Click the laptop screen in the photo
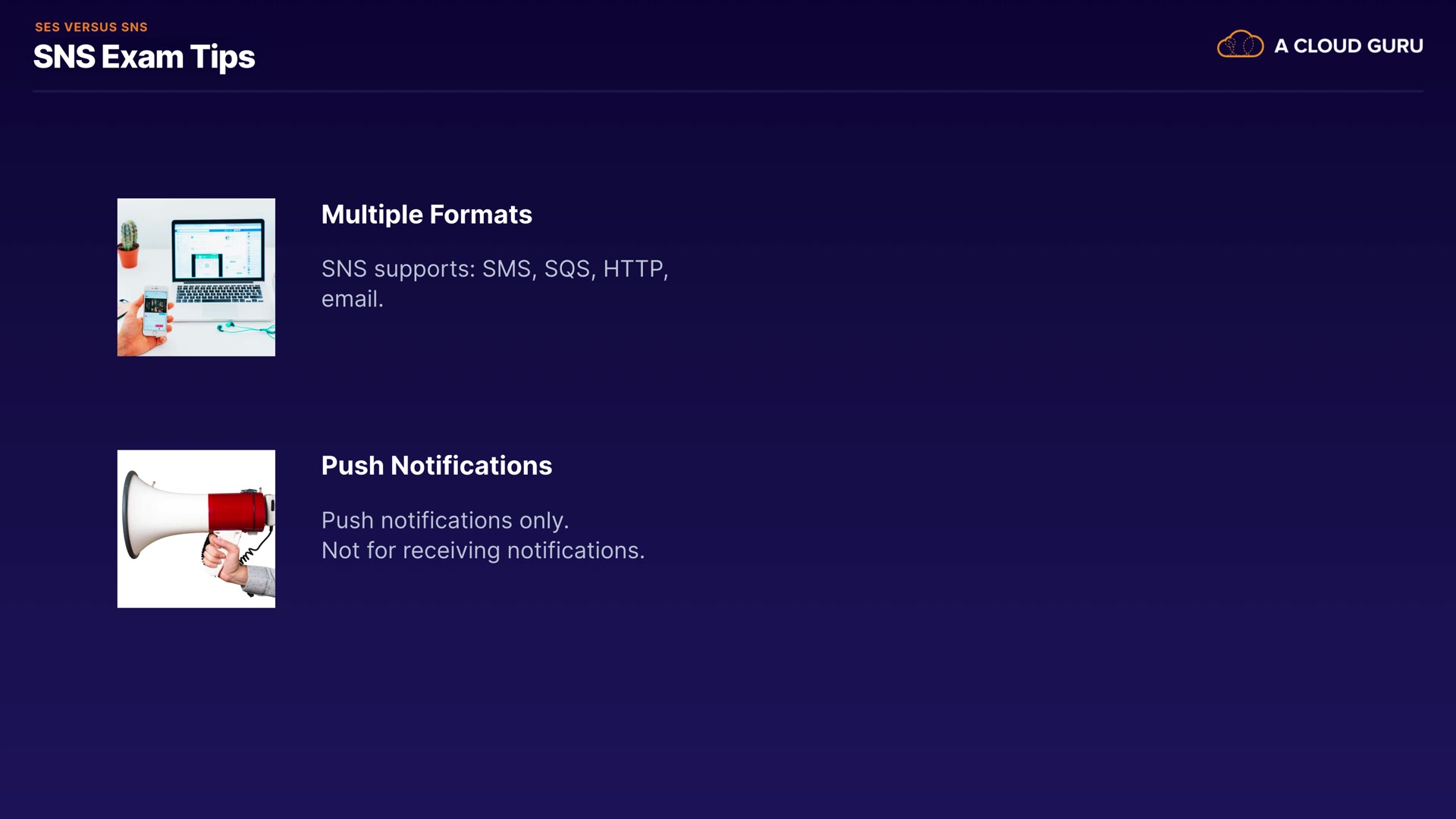Image resolution: width=1456 pixels, height=819 pixels. tap(218, 249)
